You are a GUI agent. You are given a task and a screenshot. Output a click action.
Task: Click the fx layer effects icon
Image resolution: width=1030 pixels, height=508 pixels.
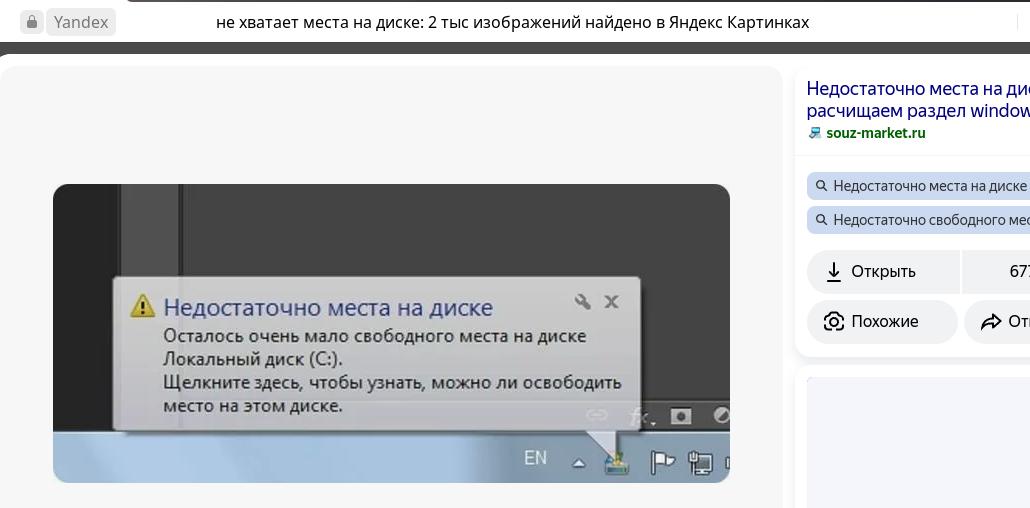pyautogui.click(x=642, y=418)
